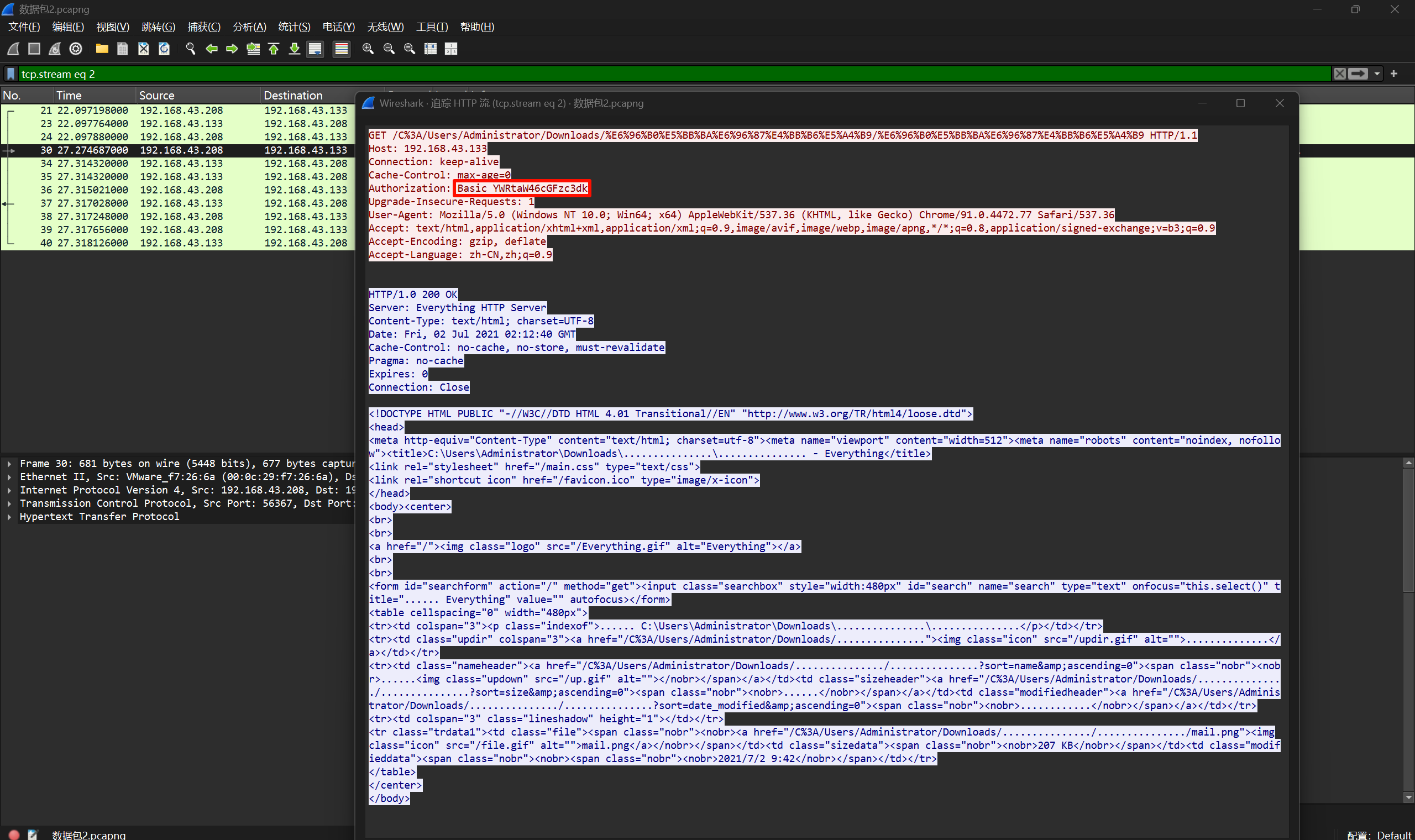Toggle packet list colorization using the striped icon
The width and height of the screenshot is (1415, 840).
coord(341,49)
